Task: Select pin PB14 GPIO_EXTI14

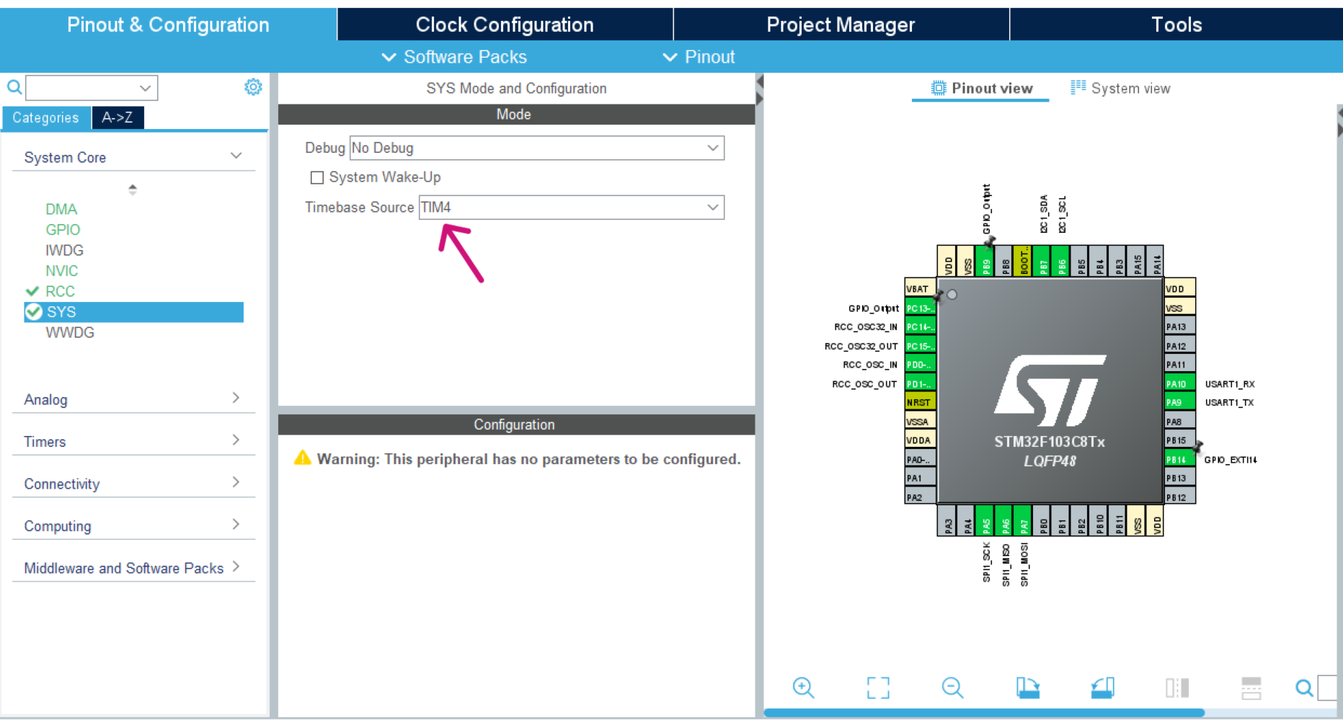Action: (1180, 460)
